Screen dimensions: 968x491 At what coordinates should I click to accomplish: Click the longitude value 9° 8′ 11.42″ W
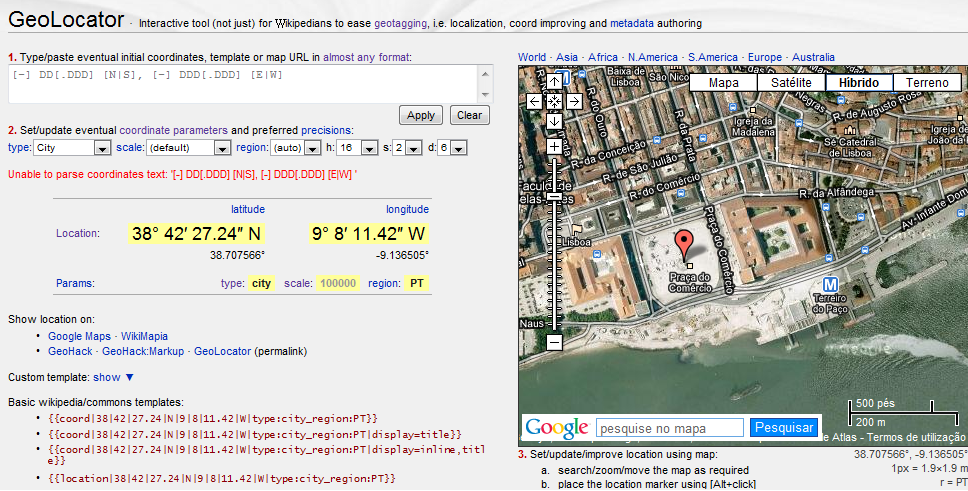click(x=369, y=233)
